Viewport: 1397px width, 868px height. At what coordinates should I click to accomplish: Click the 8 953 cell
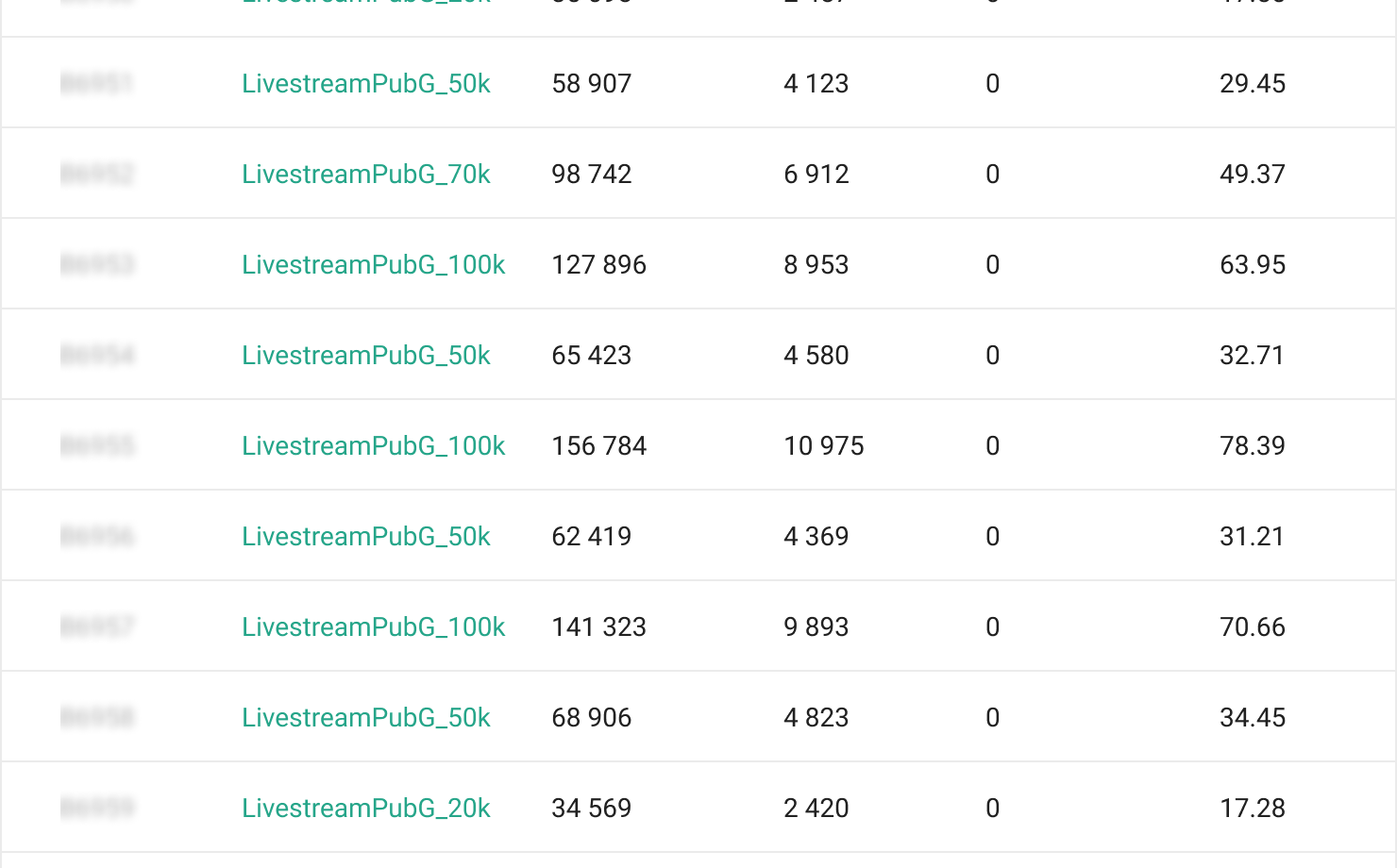[x=816, y=265]
